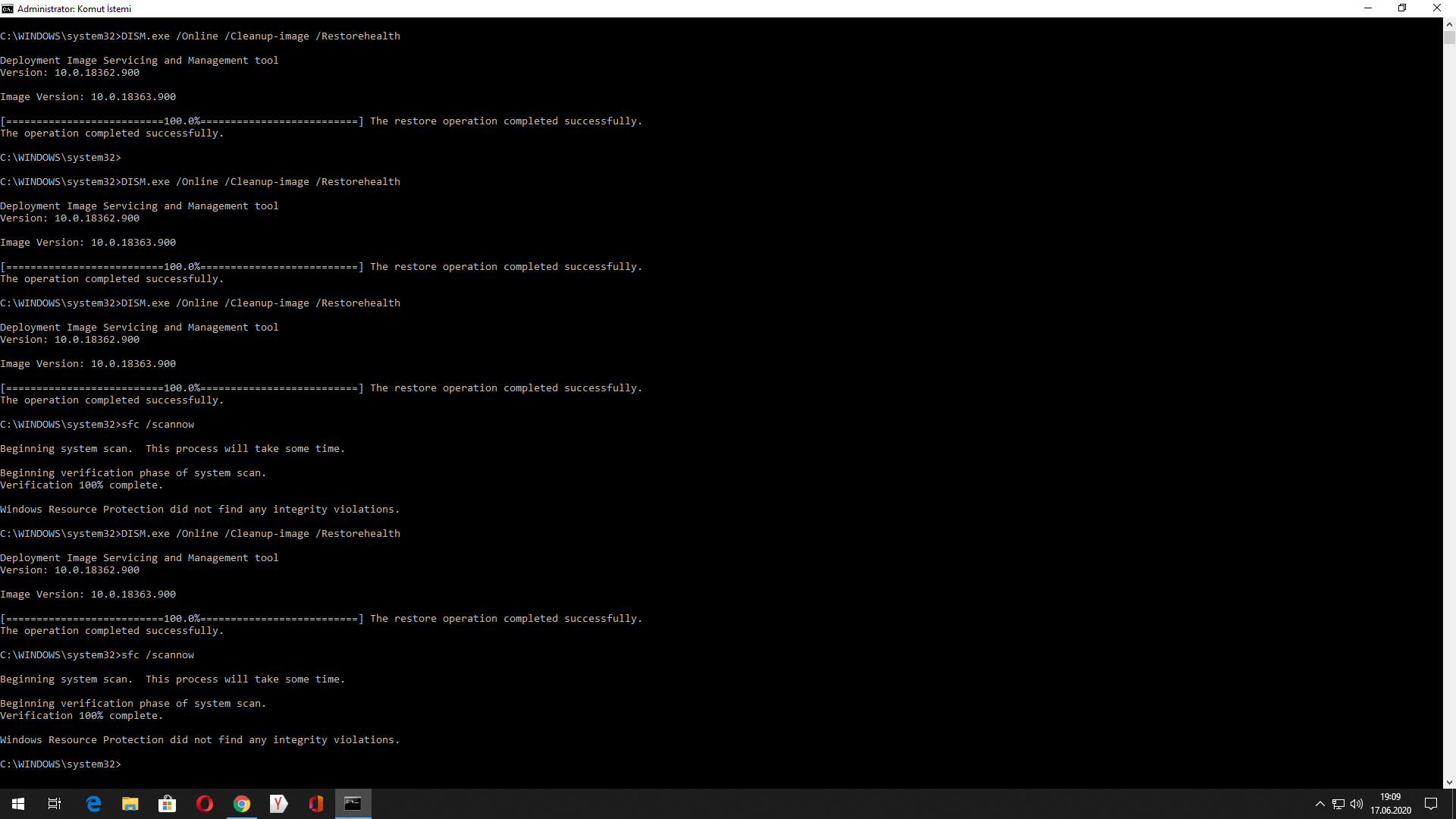Screen dimensions: 1456x819
Task: Click the scrollbar up arrow
Action: [1449, 24]
